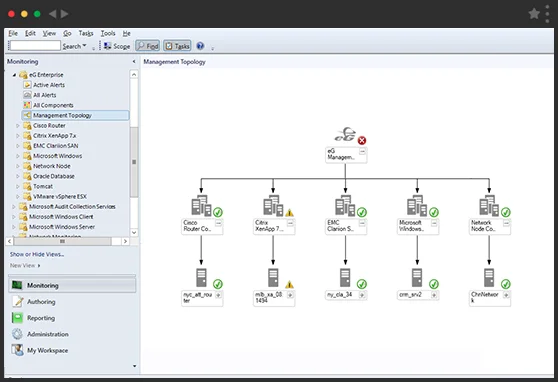The height and width of the screenshot is (382, 558).
Task: Click the nyc_att_router server icon
Action: click(201, 278)
